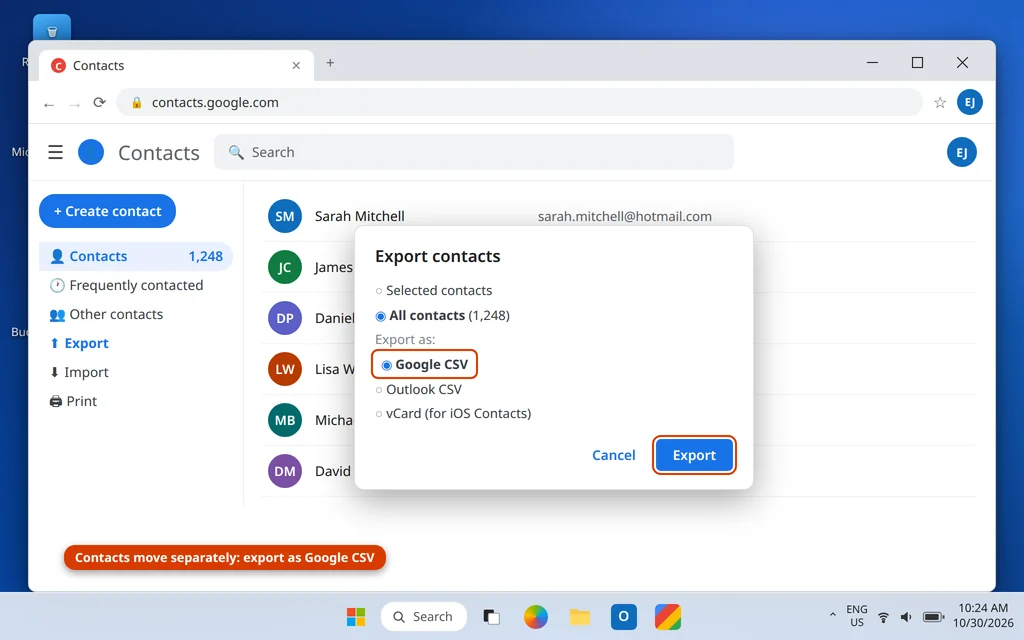Choose Google CSV export format
Image resolution: width=1024 pixels, height=640 pixels.
(424, 364)
